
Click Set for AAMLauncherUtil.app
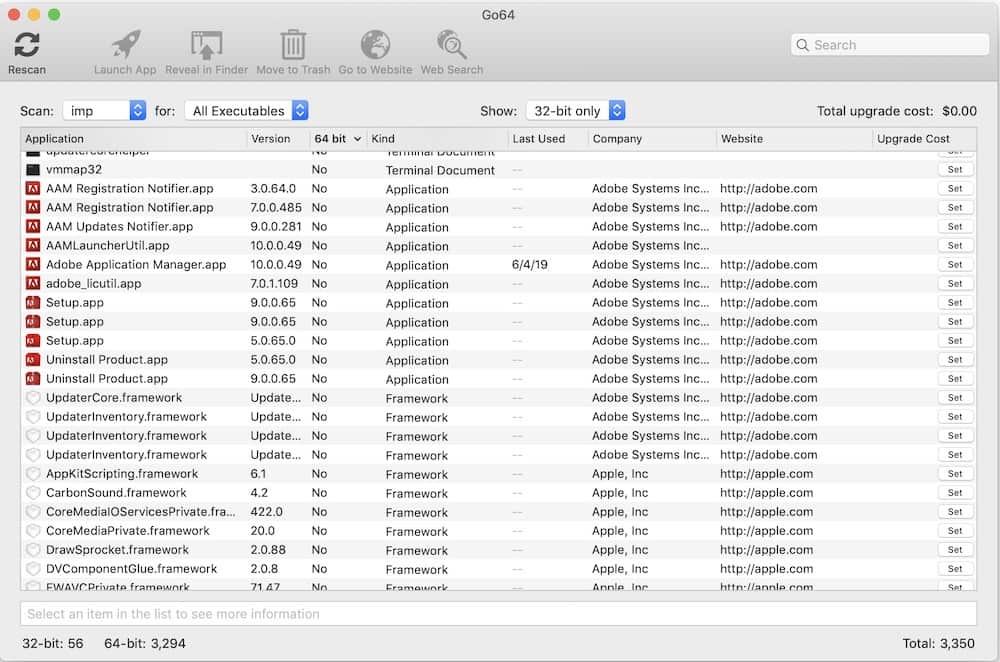click(955, 246)
